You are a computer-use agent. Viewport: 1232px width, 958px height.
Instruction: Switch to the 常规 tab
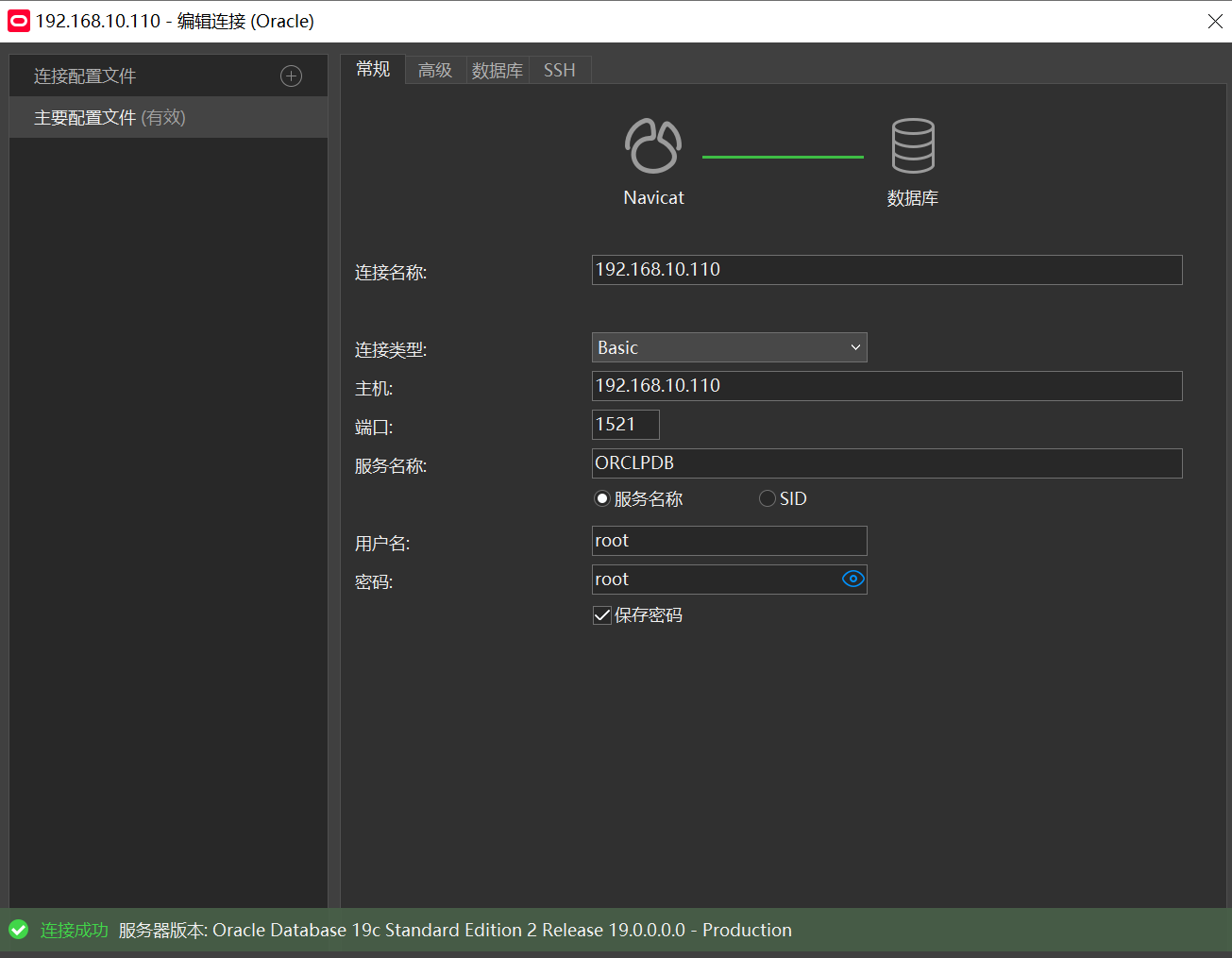373,69
